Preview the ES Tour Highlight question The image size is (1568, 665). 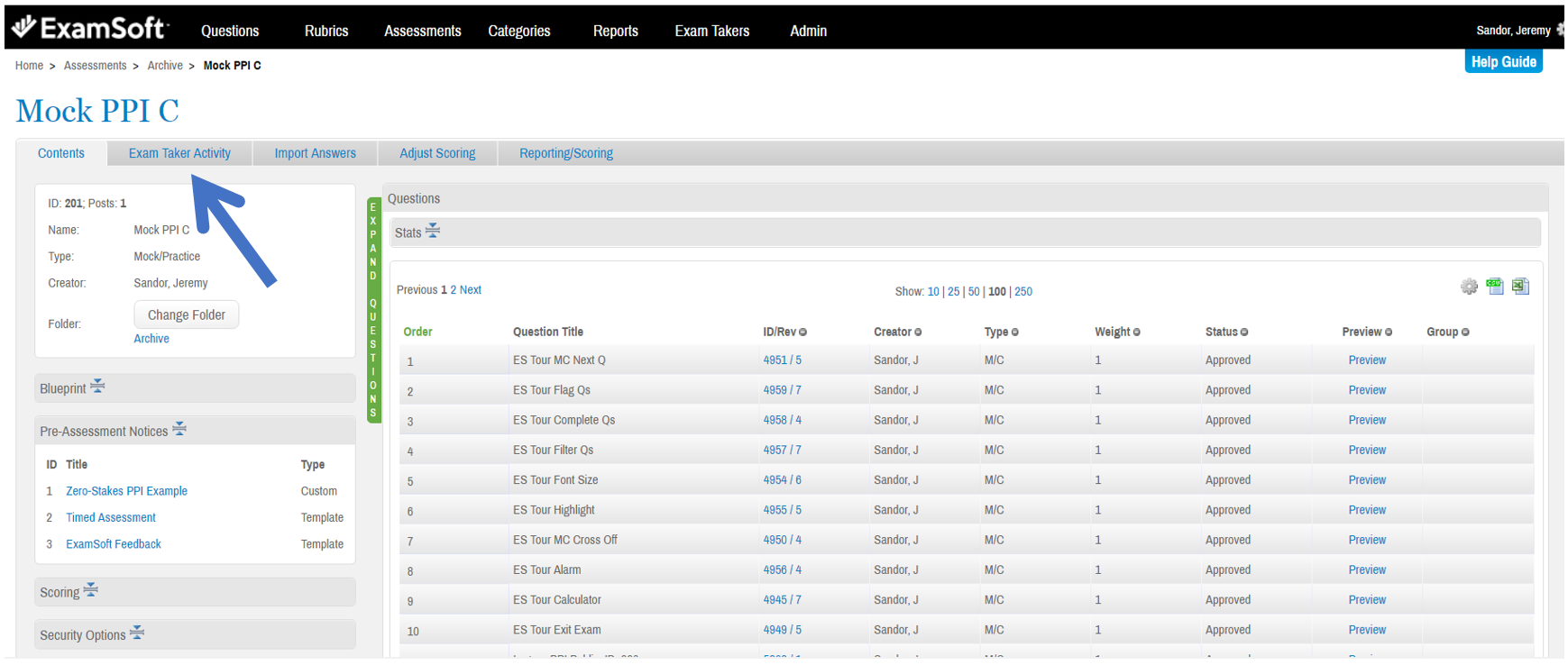click(x=1367, y=510)
